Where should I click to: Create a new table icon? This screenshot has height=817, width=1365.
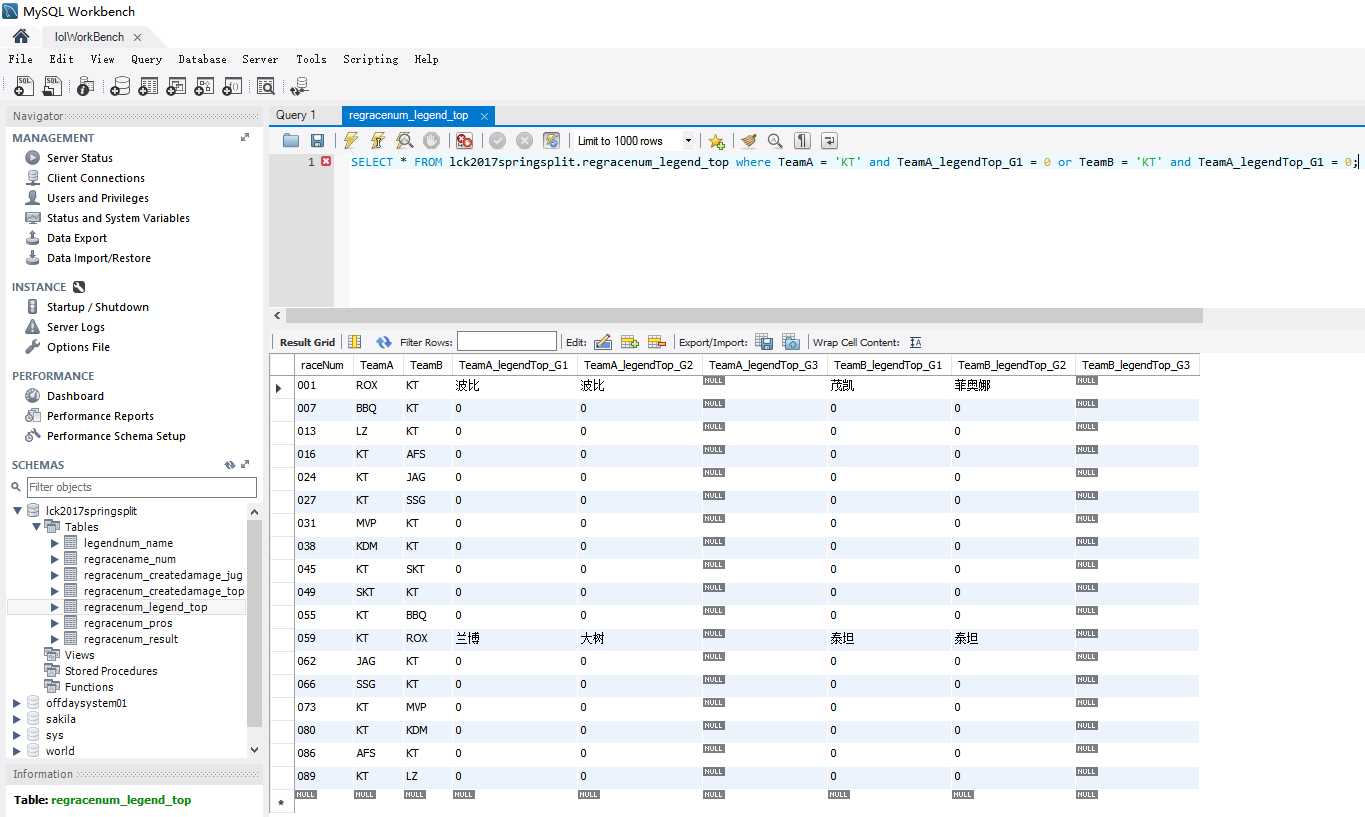[x=148, y=86]
